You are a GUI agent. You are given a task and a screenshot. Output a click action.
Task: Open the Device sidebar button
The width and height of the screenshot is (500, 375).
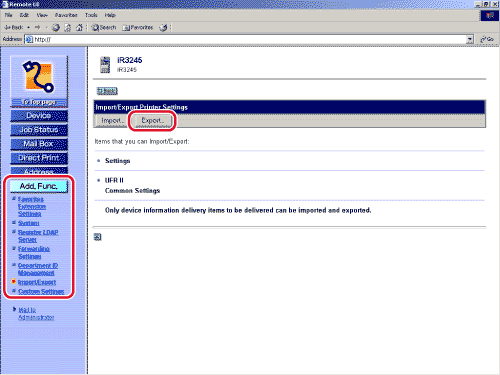39,116
